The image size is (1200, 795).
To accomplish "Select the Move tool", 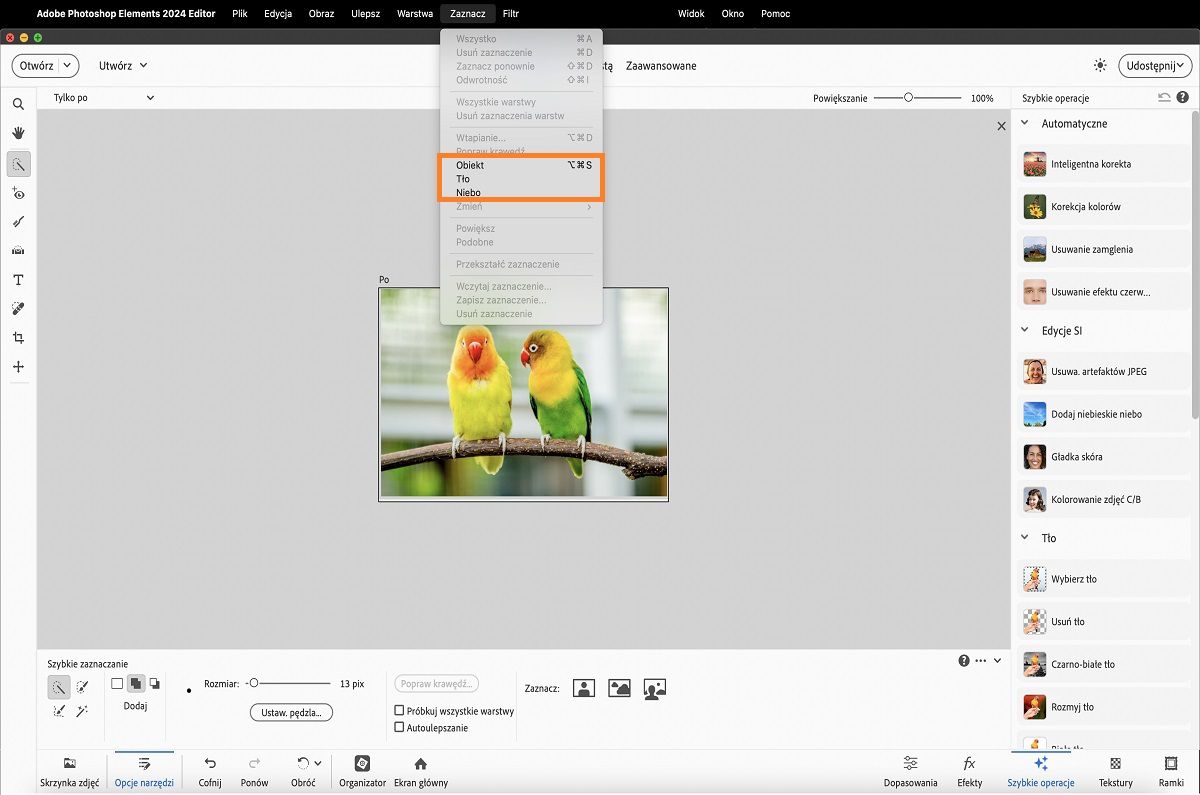I will 18,367.
